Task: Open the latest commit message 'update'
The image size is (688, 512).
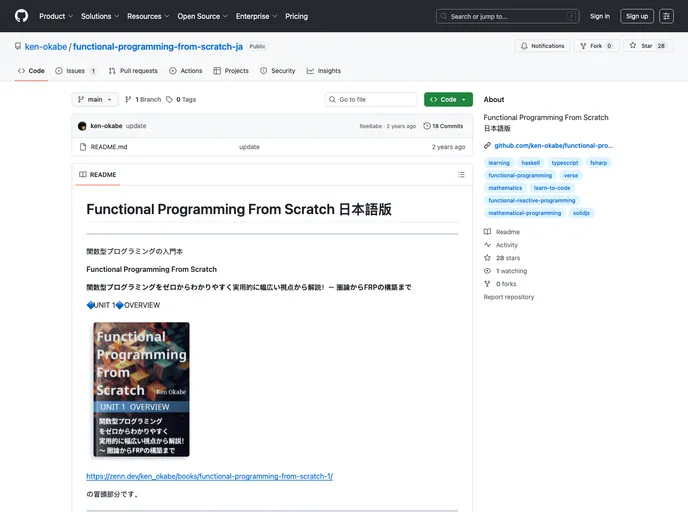Action: click(x=136, y=126)
